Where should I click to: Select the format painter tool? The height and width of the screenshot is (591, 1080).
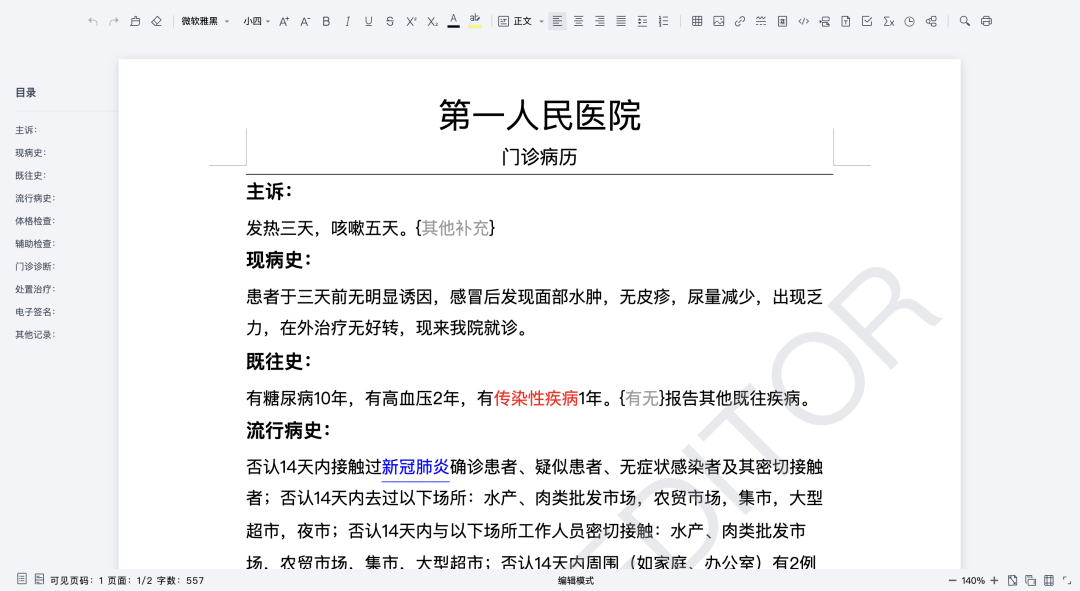(x=135, y=20)
